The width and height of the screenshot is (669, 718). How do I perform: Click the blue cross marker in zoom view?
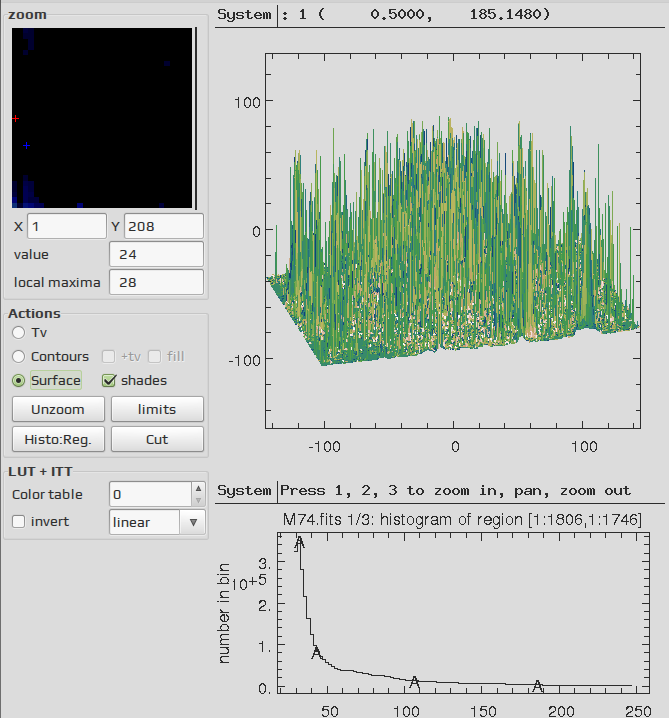coord(27,146)
